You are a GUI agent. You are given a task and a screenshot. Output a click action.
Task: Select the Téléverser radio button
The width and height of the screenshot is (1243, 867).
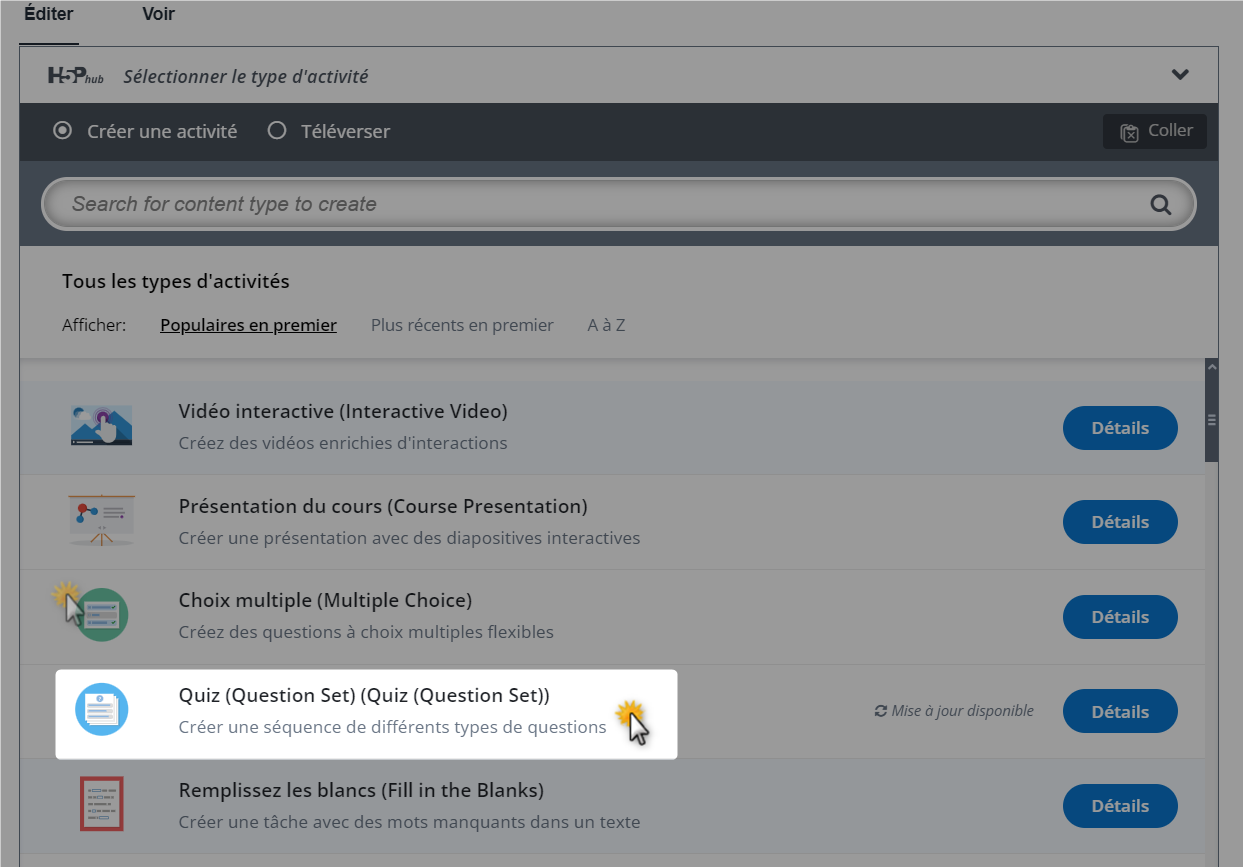point(277,131)
